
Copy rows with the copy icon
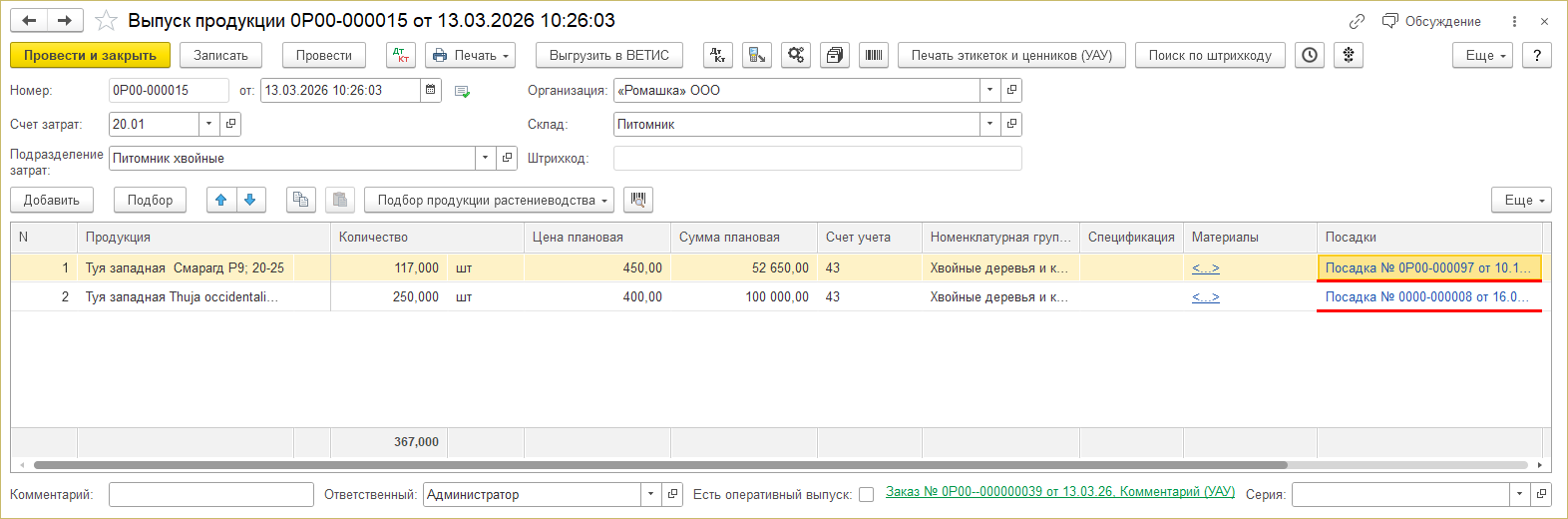pos(300,200)
